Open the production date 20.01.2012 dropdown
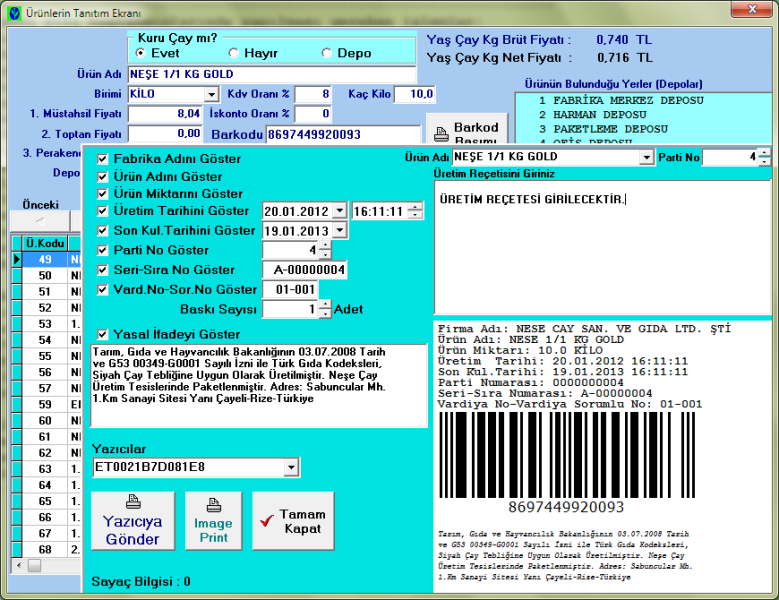The image size is (779, 600). pos(339,211)
